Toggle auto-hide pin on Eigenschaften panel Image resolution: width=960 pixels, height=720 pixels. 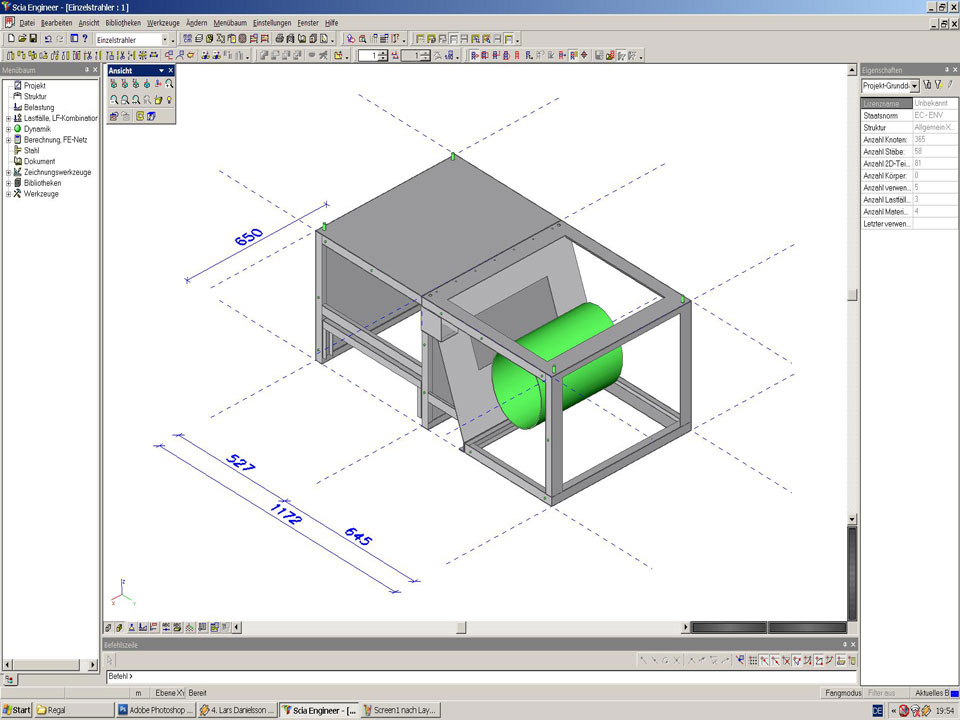point(944,70)
